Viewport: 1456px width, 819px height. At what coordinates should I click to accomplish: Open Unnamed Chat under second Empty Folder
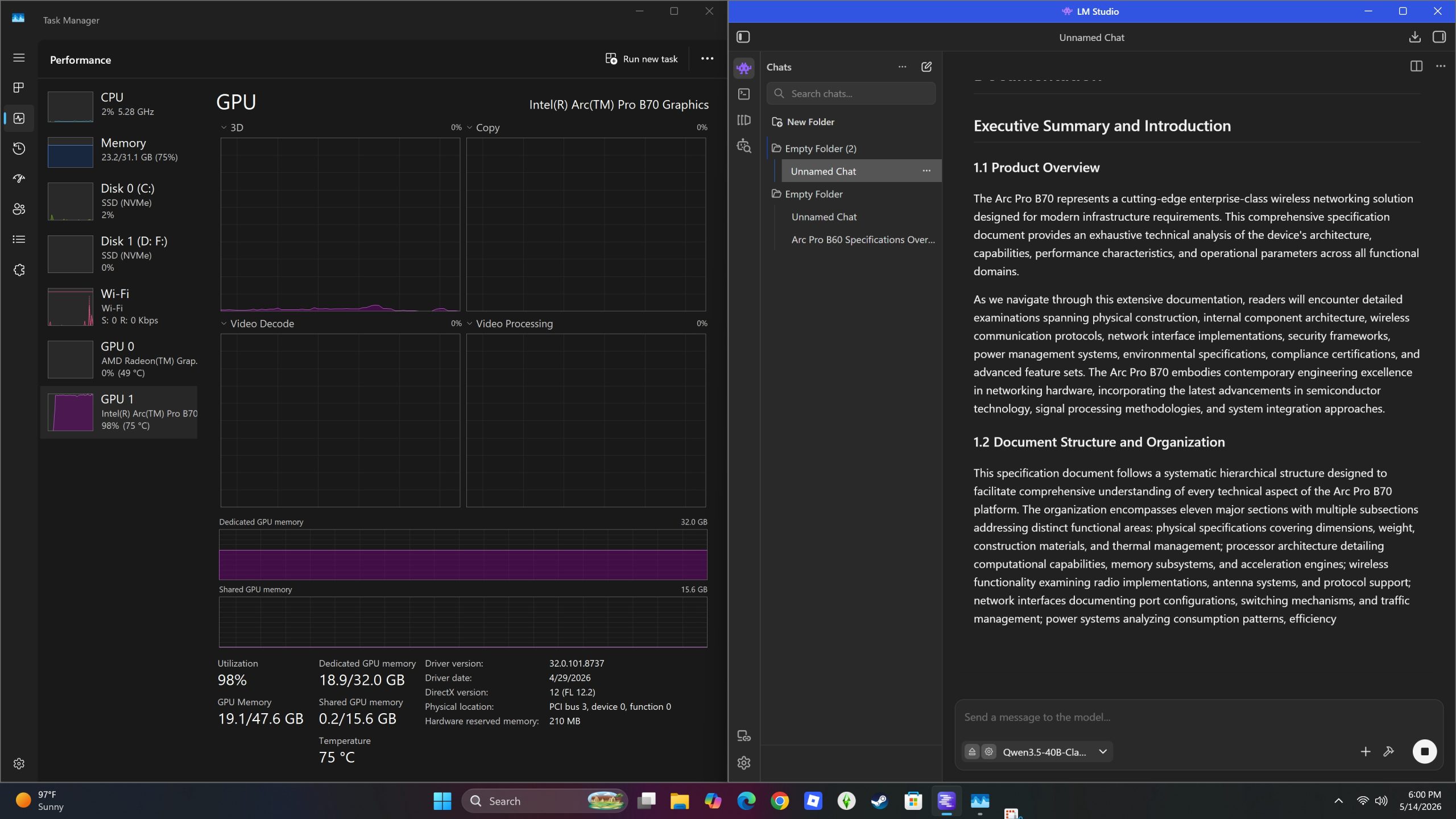click(x=824, y=217)
